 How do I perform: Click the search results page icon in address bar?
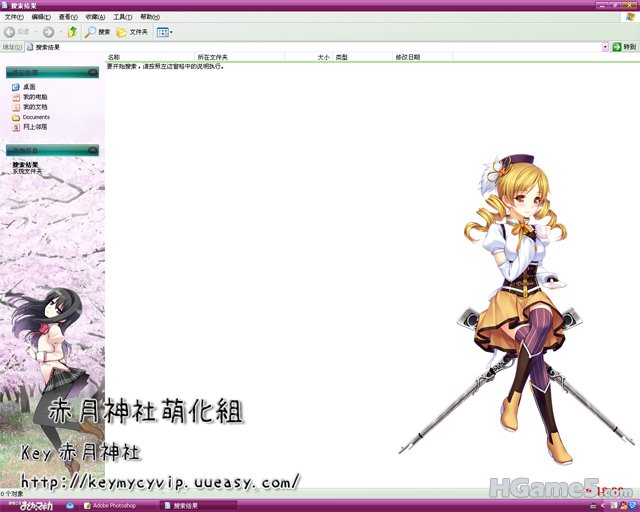30,47
